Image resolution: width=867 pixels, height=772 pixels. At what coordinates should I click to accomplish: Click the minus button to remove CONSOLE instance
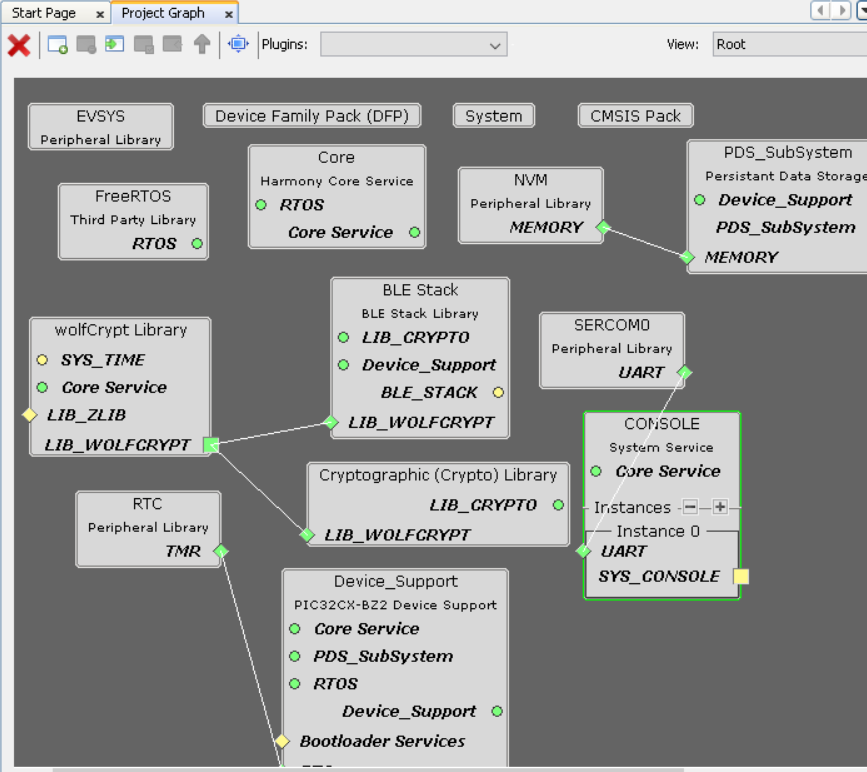(690, 507)
